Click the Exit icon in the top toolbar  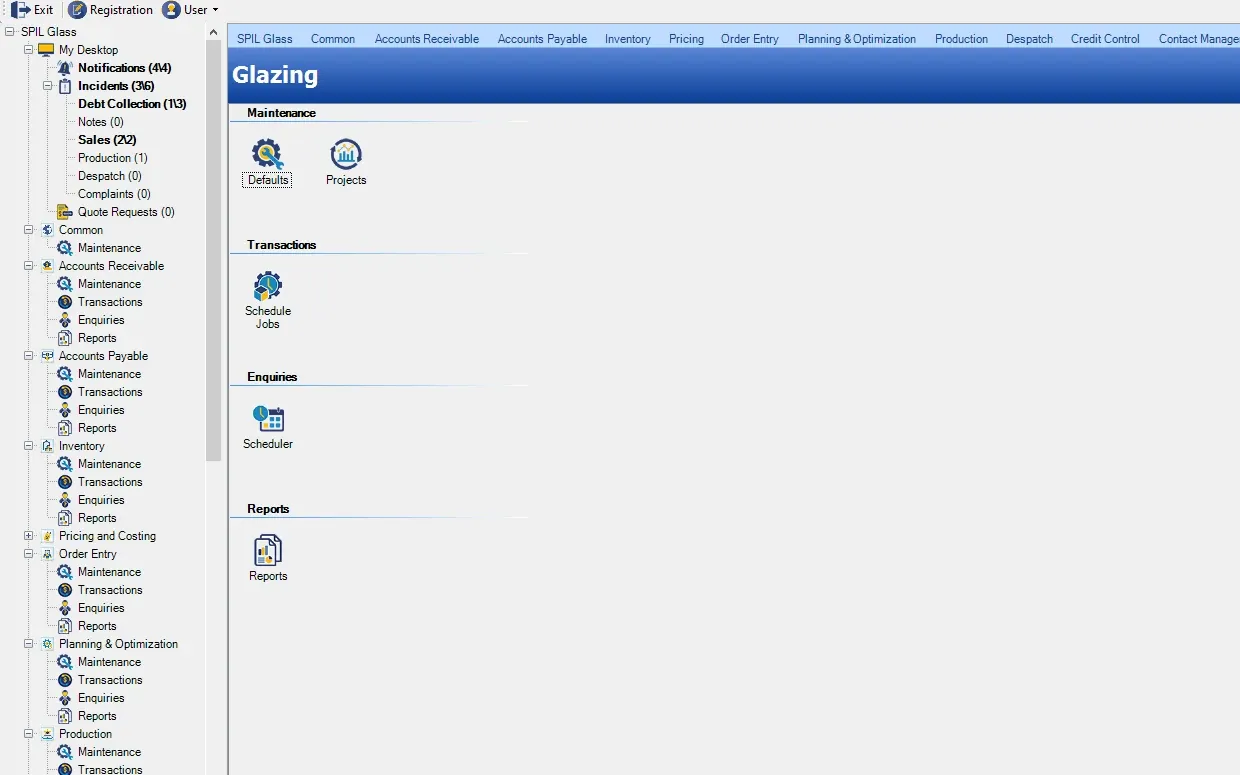21,10
